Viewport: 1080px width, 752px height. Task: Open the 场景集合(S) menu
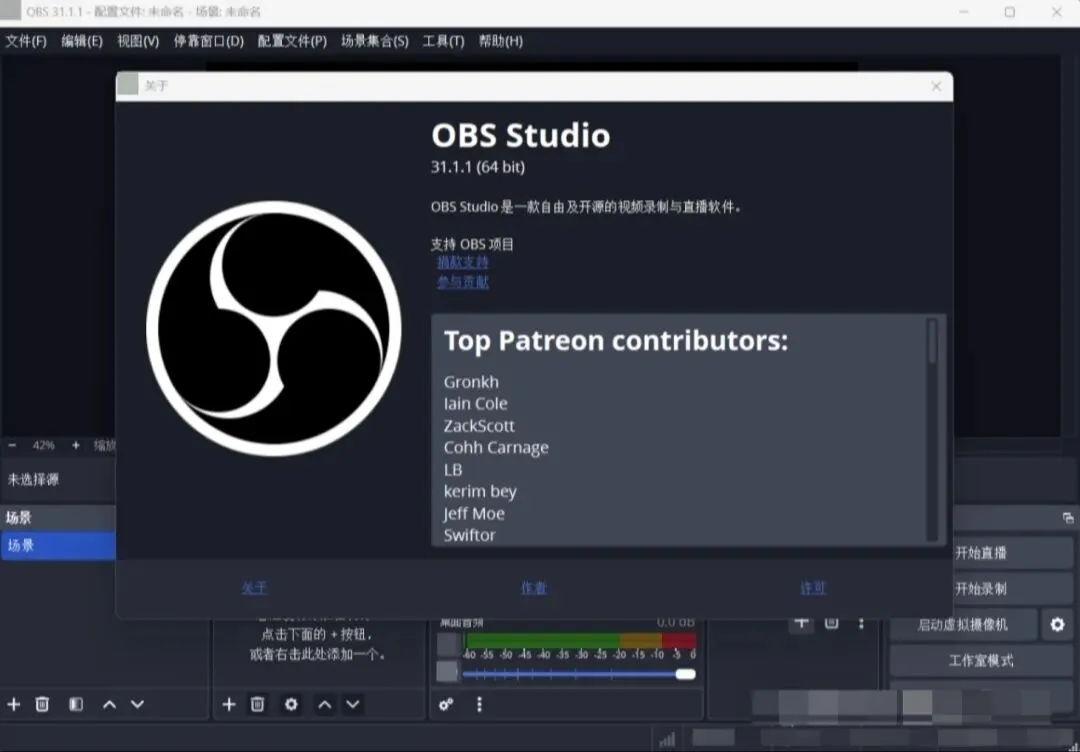(375, 41)
